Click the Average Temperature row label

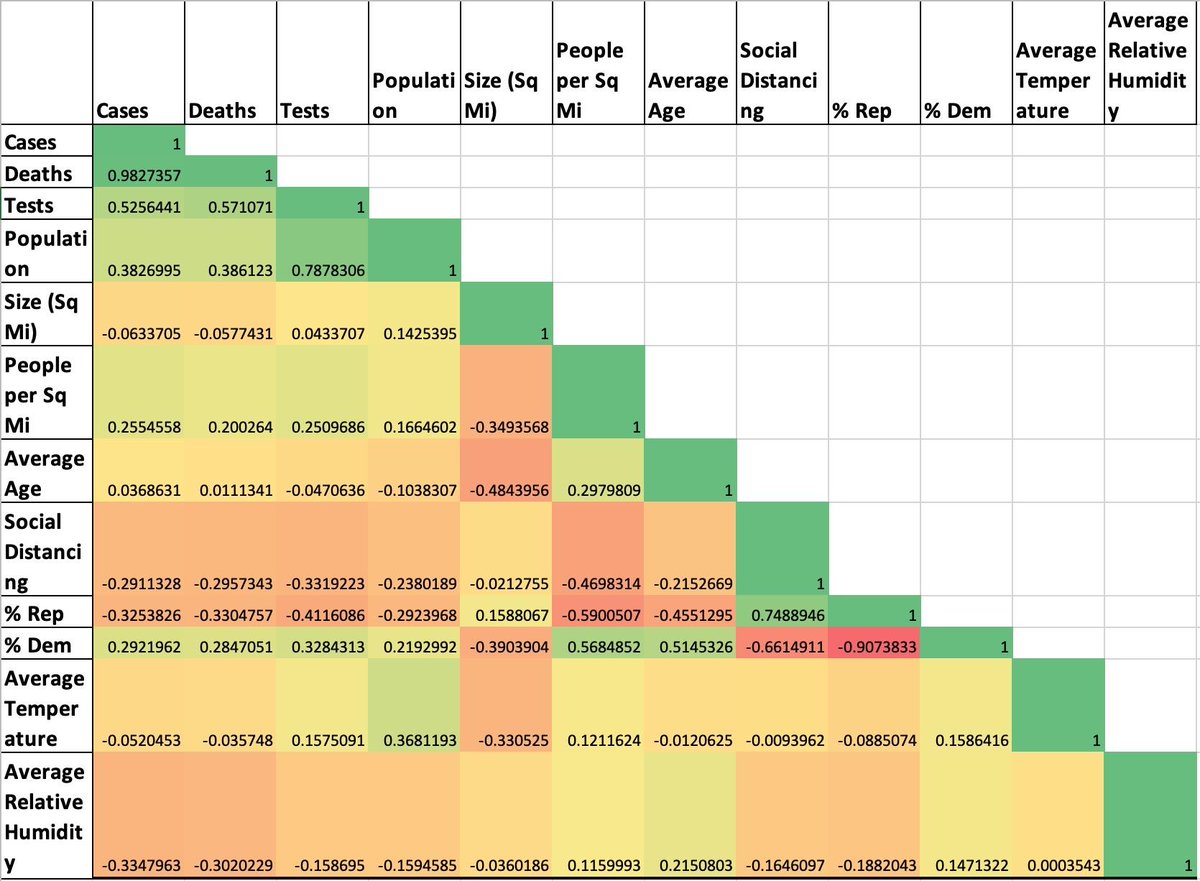click(45, 705)
